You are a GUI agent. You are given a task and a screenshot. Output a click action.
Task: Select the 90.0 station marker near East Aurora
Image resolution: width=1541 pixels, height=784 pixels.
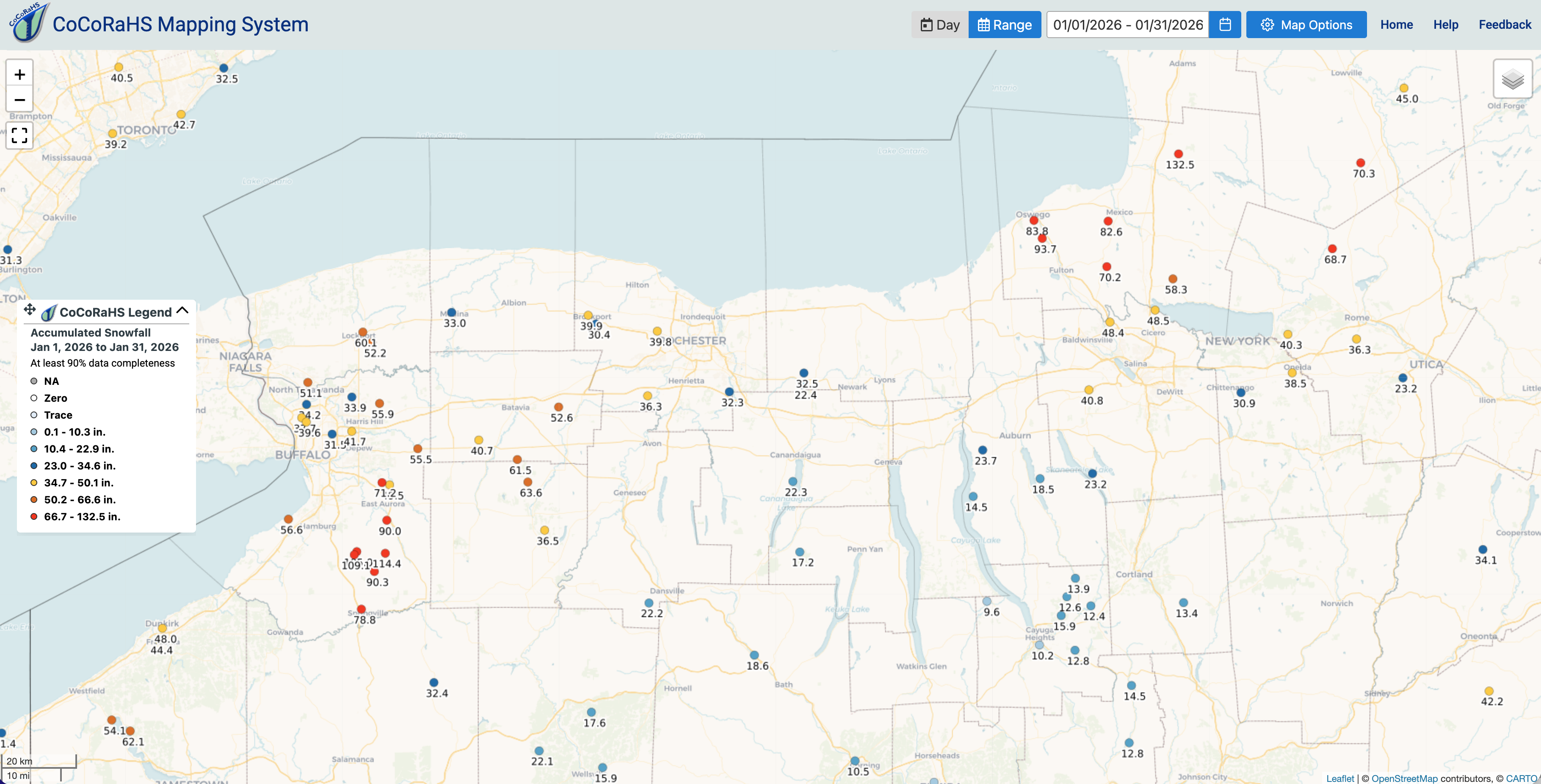387,520
